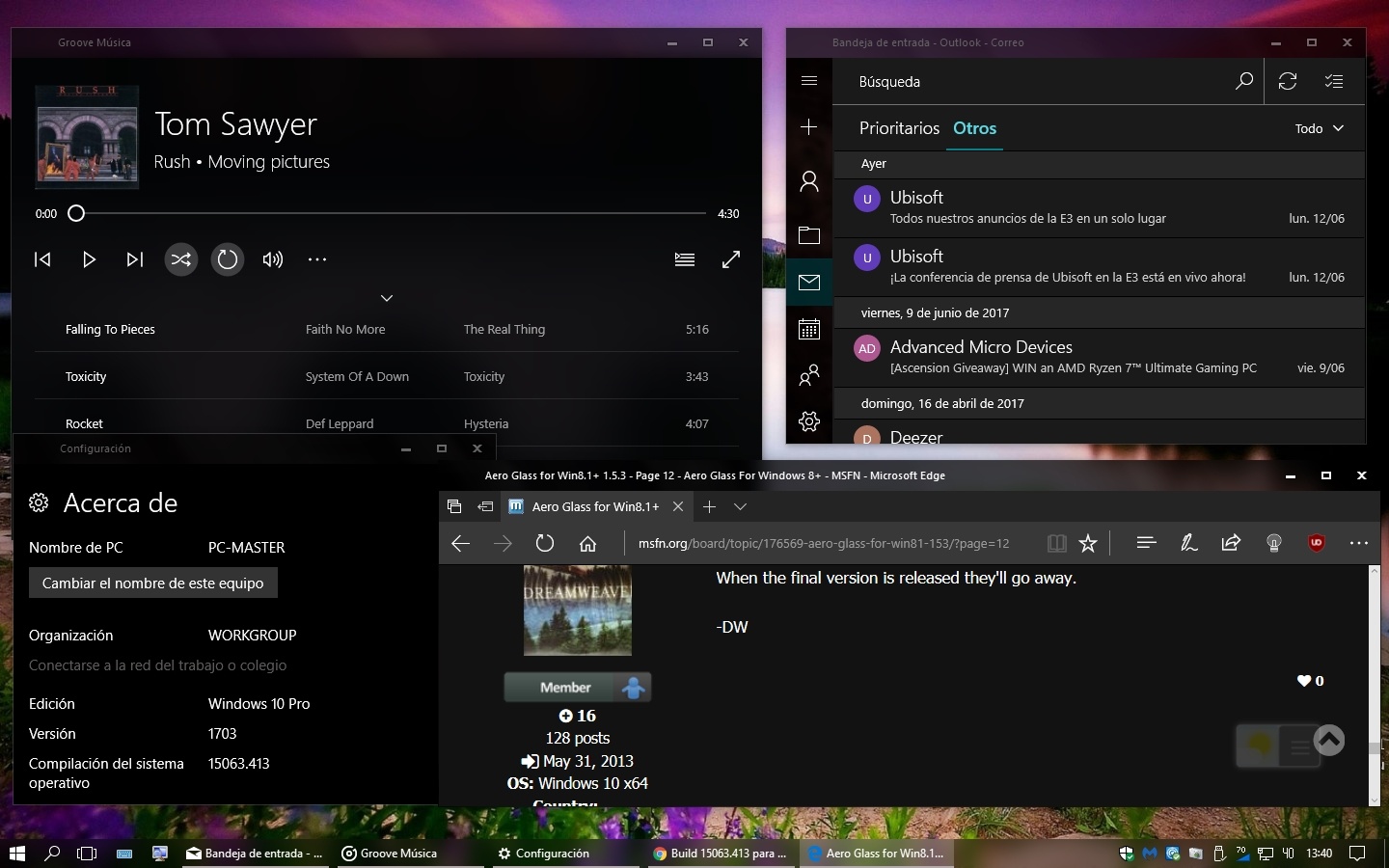Switch to the Prioritarios tab

point(899,128)
